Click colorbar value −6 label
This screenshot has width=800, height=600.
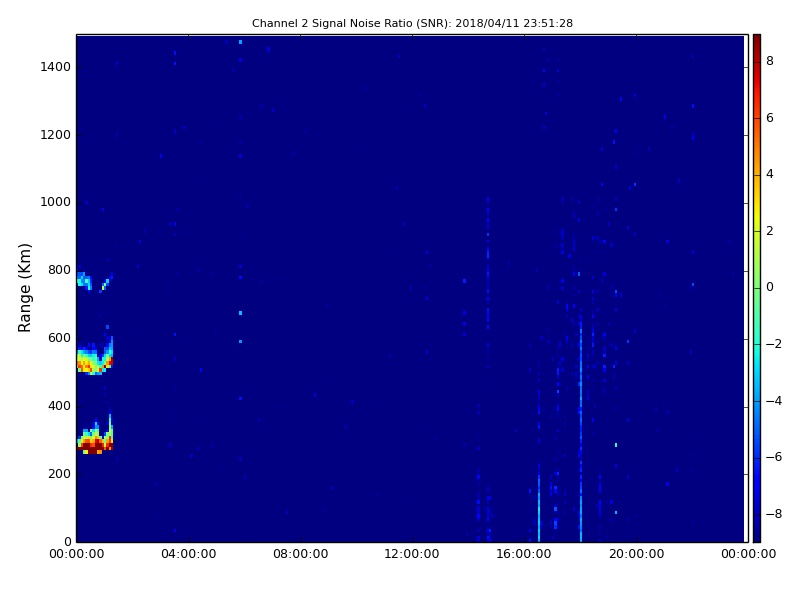click(774, 457)
